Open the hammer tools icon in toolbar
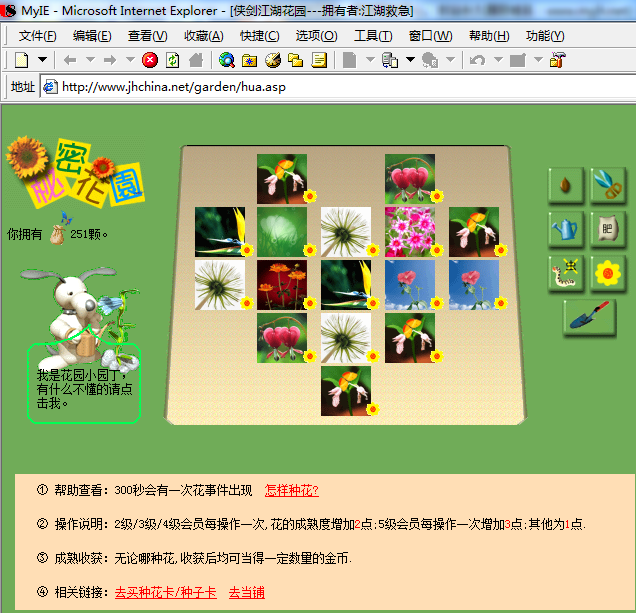 (x=557, y=60)
